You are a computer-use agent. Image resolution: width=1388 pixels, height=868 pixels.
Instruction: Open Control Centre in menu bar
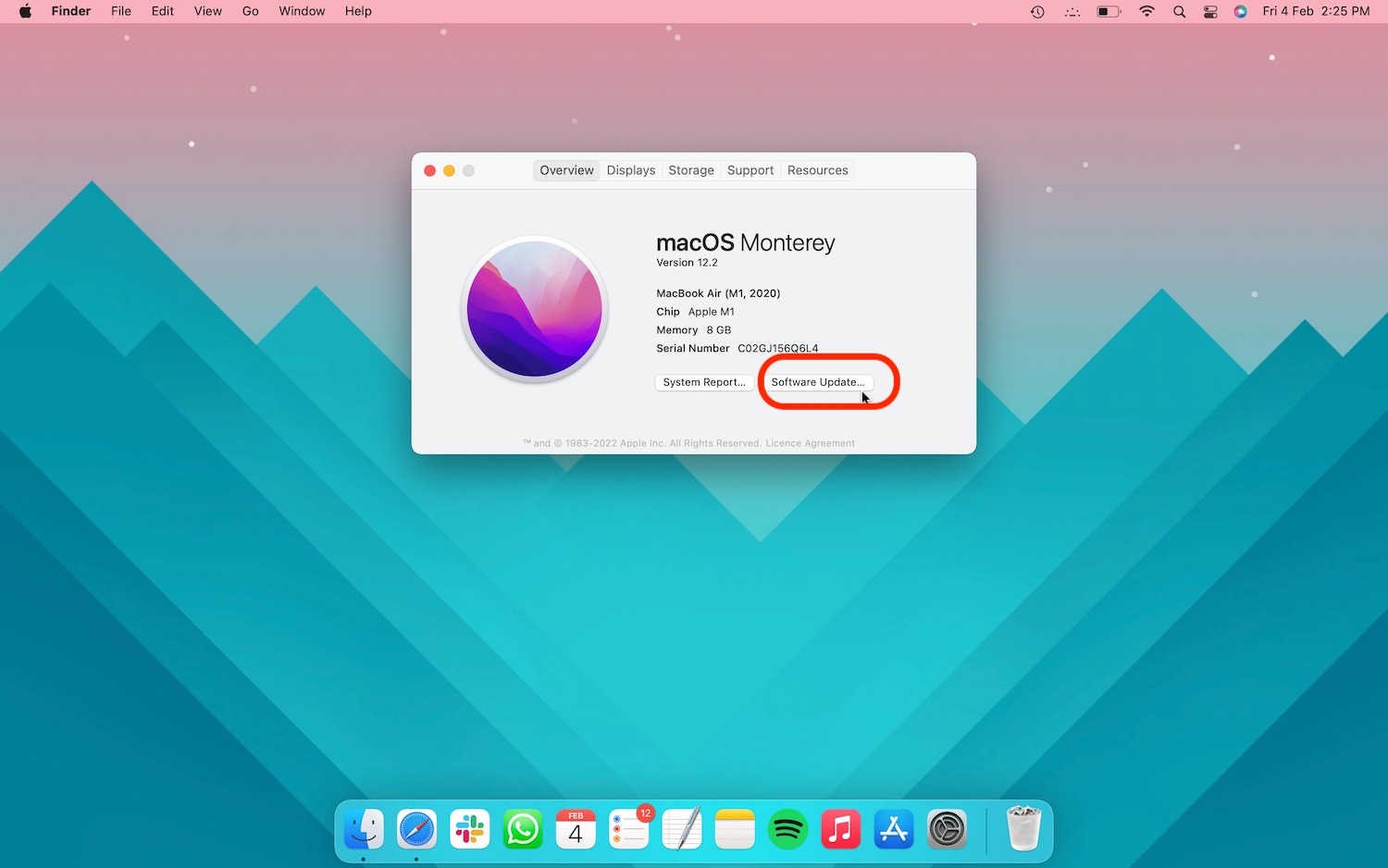click(x=1210, y=11)
